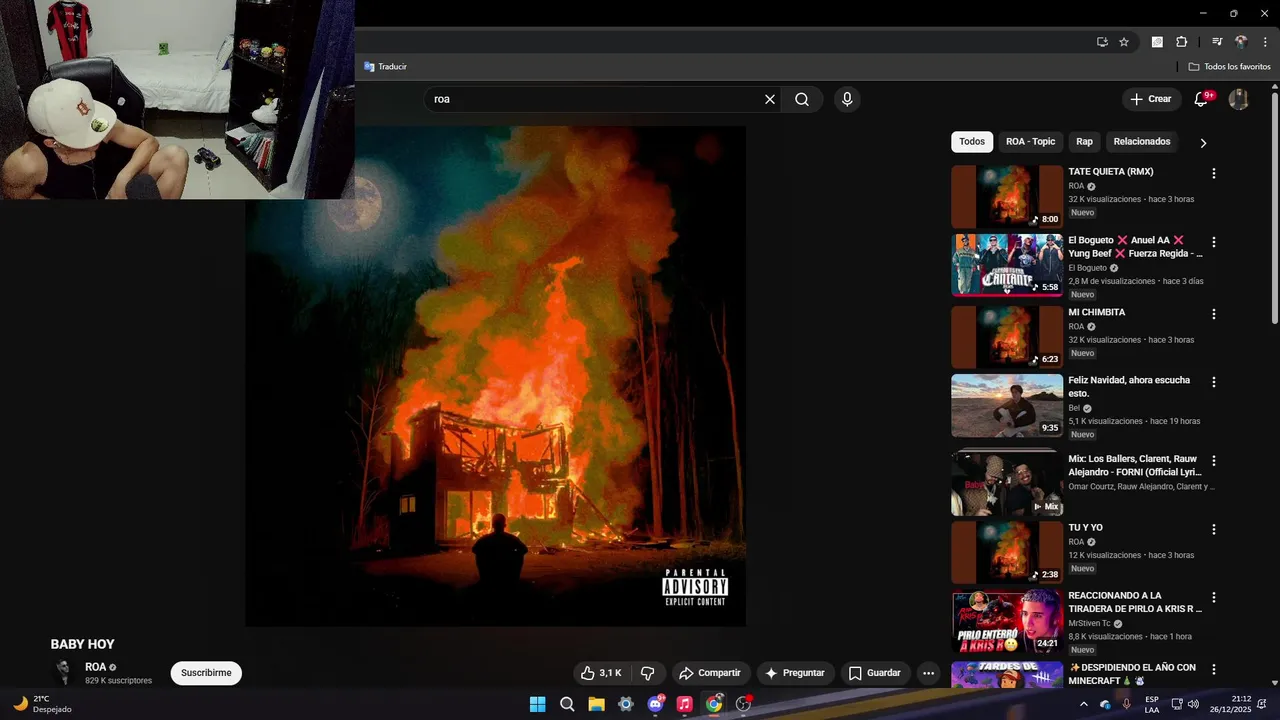The height and width of the screenshot is (720, 1280).
Task: Open ROA channel name link
Action: [x=95, y=667]
